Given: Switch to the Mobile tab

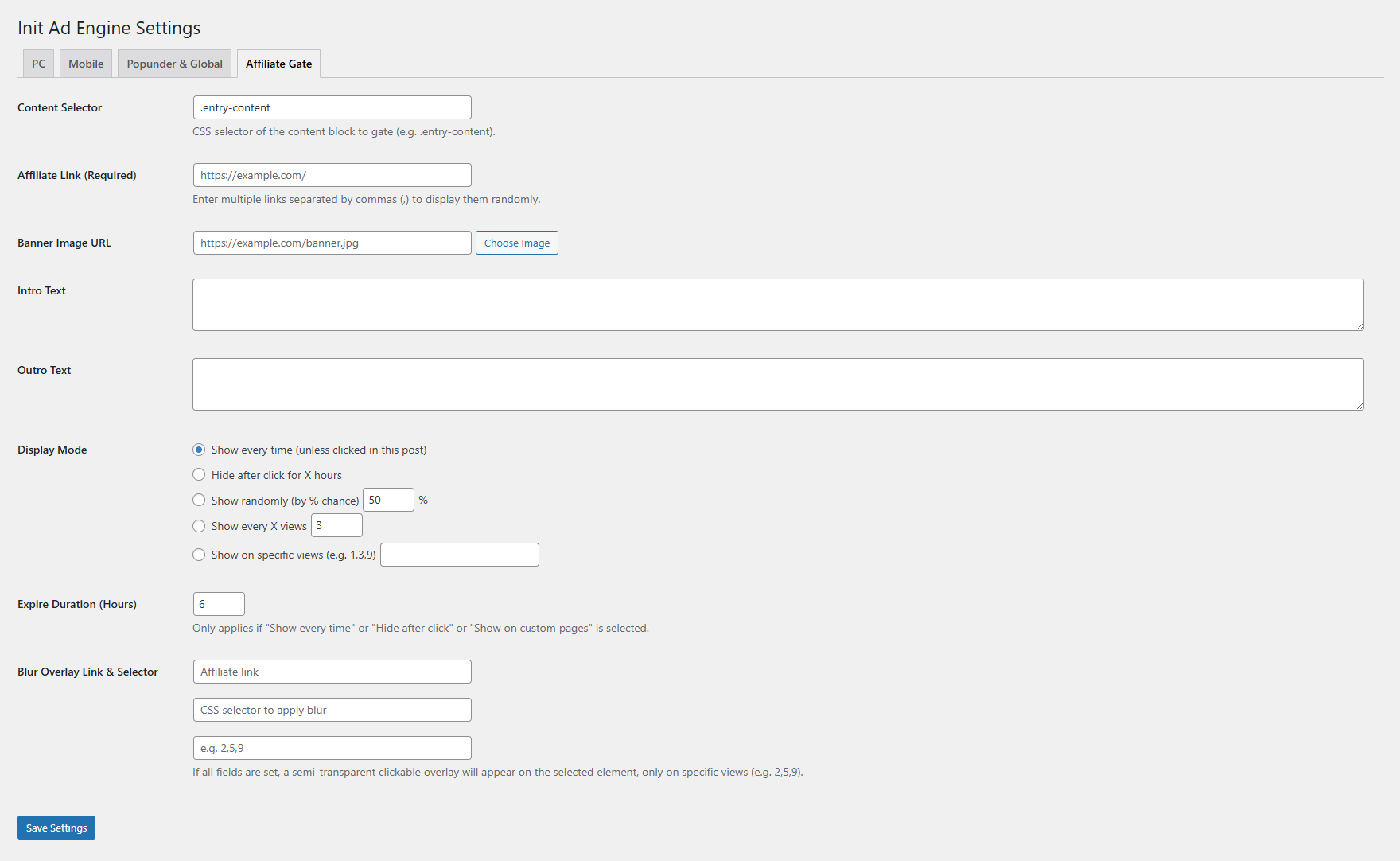Looking at the screenshot, I should [85, 63].
